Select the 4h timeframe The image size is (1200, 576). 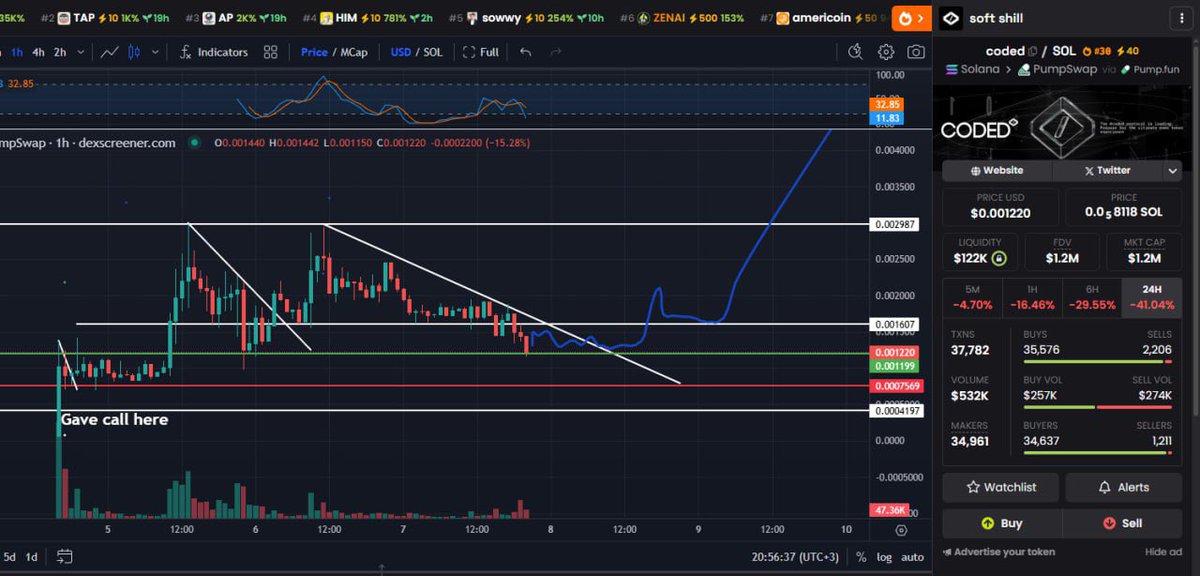tap(38, 52)
